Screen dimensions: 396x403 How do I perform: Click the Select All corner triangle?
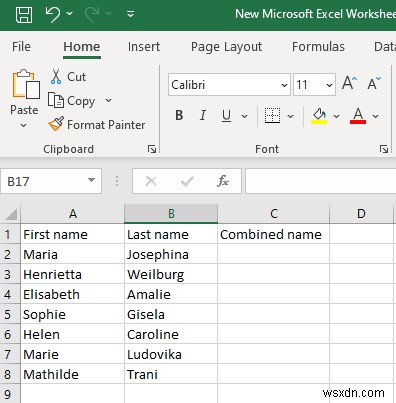11,214
